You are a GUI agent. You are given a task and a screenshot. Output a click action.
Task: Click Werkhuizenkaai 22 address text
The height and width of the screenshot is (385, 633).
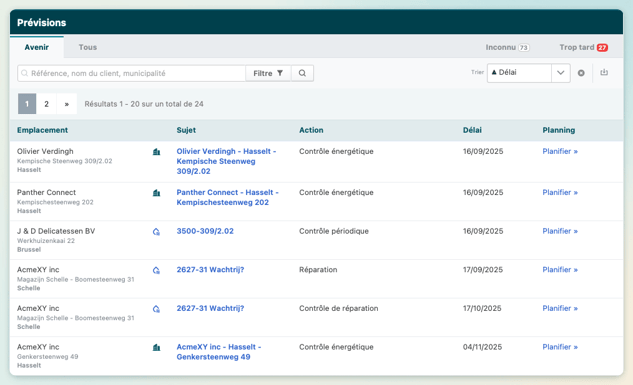coord(46,241)
